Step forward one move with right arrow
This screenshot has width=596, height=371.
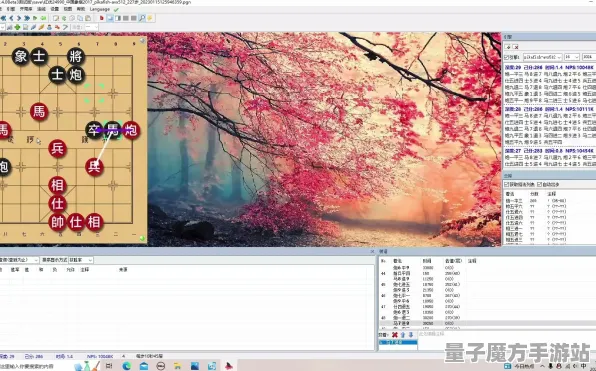click(x=19, y=18)
